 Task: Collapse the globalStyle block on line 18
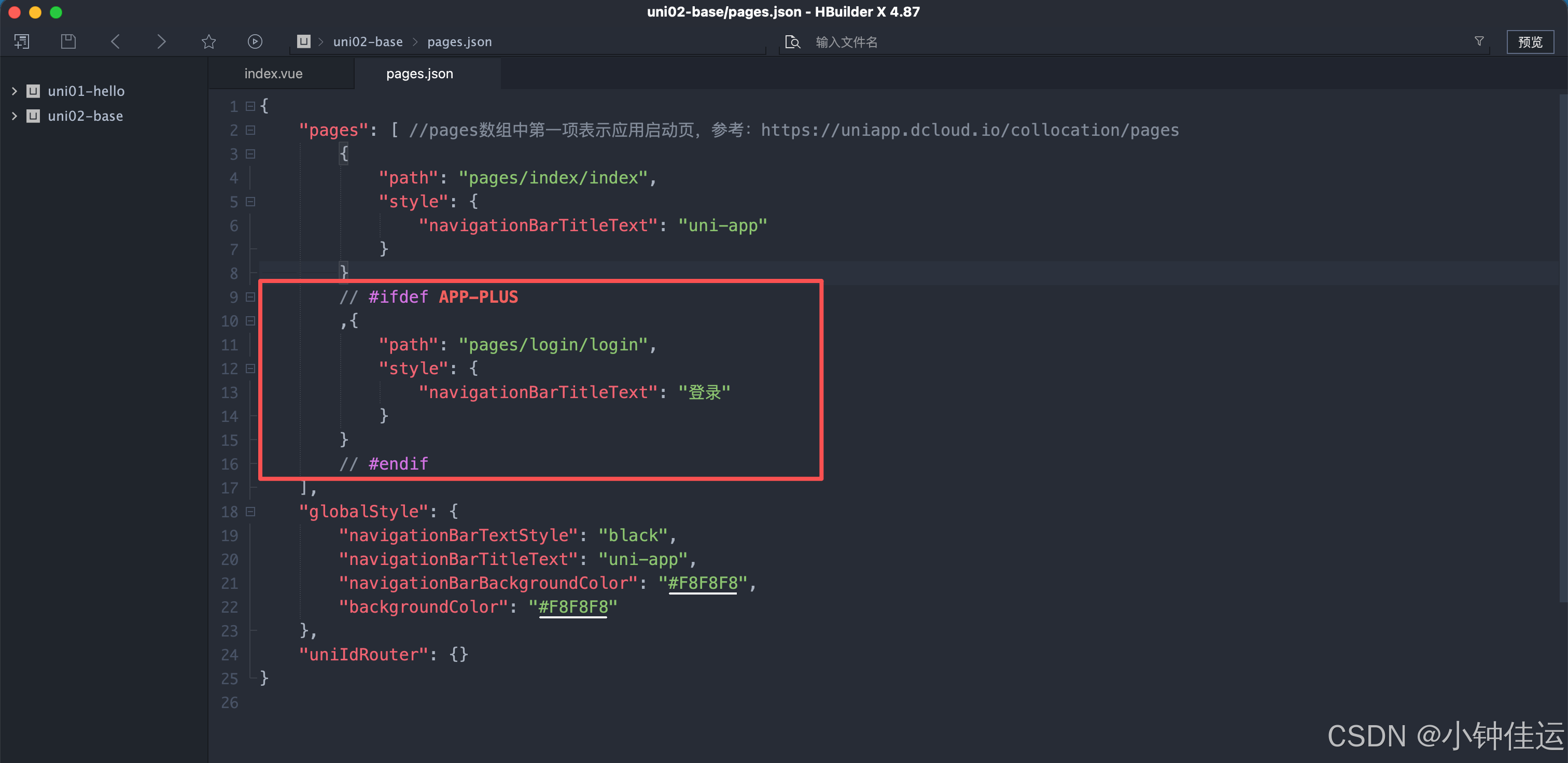(x=250, y=512)
